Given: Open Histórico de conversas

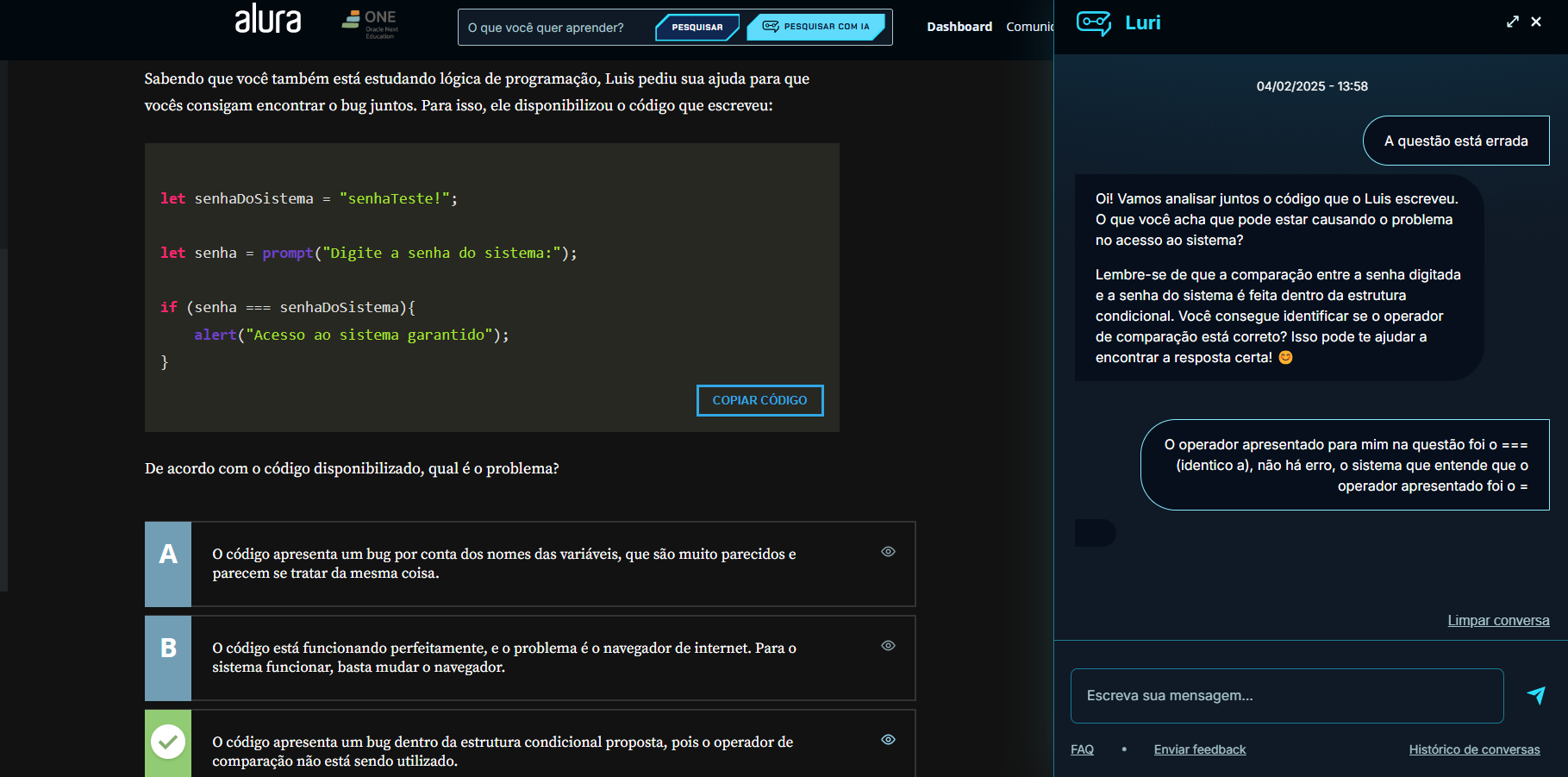Looking at the screenshot, I should 1474,749.
